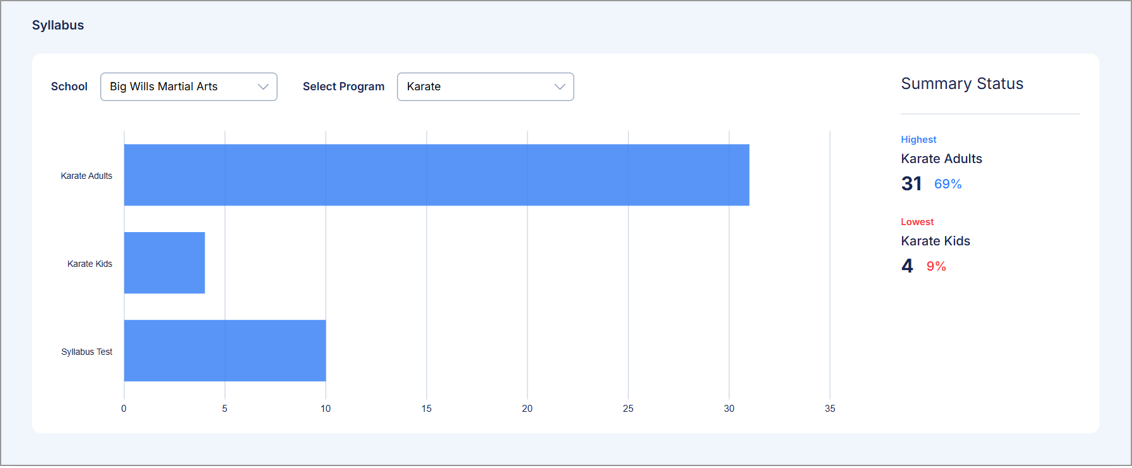Click the Karate Kids name under Lowest
Viewport: 1132px width, 468px height.
pyautogui.click(x=935, y=241)
